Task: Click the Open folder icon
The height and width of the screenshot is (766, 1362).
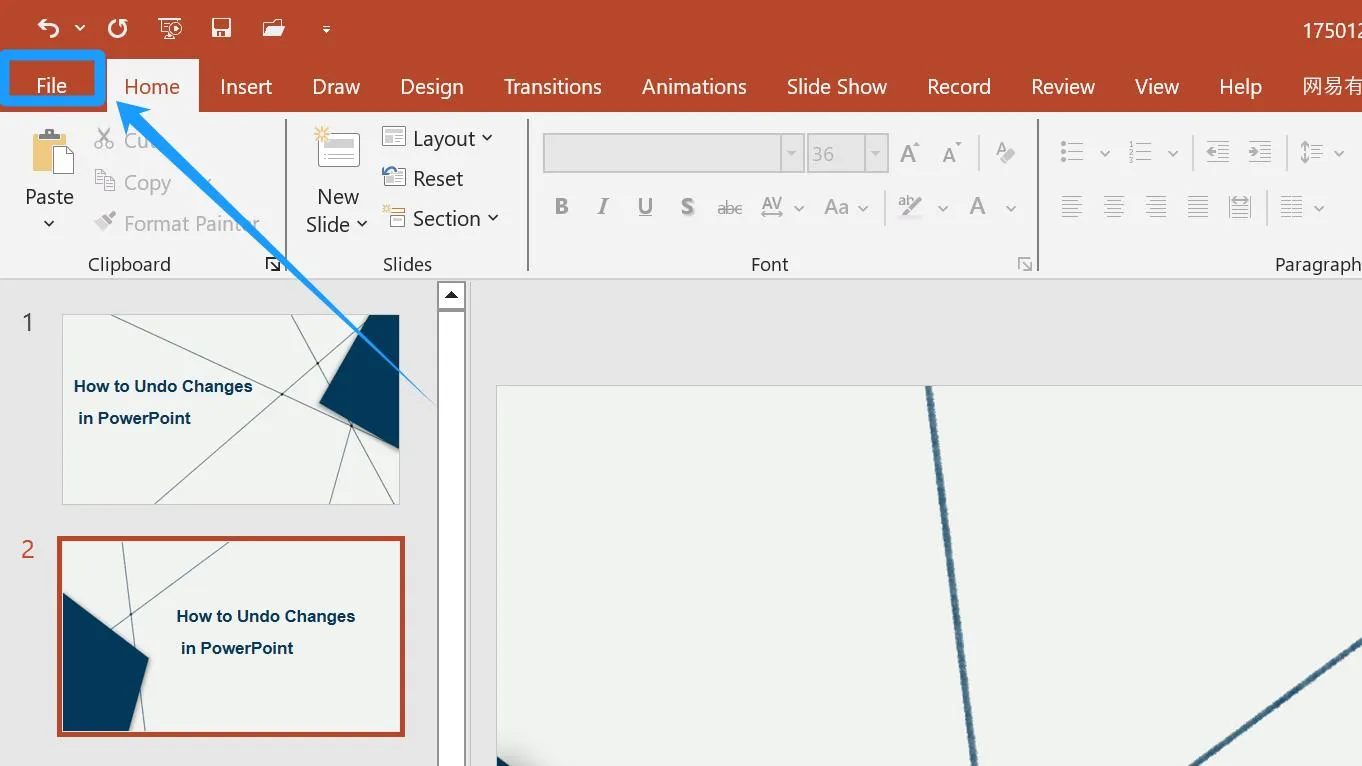Action: coord(274,28)
